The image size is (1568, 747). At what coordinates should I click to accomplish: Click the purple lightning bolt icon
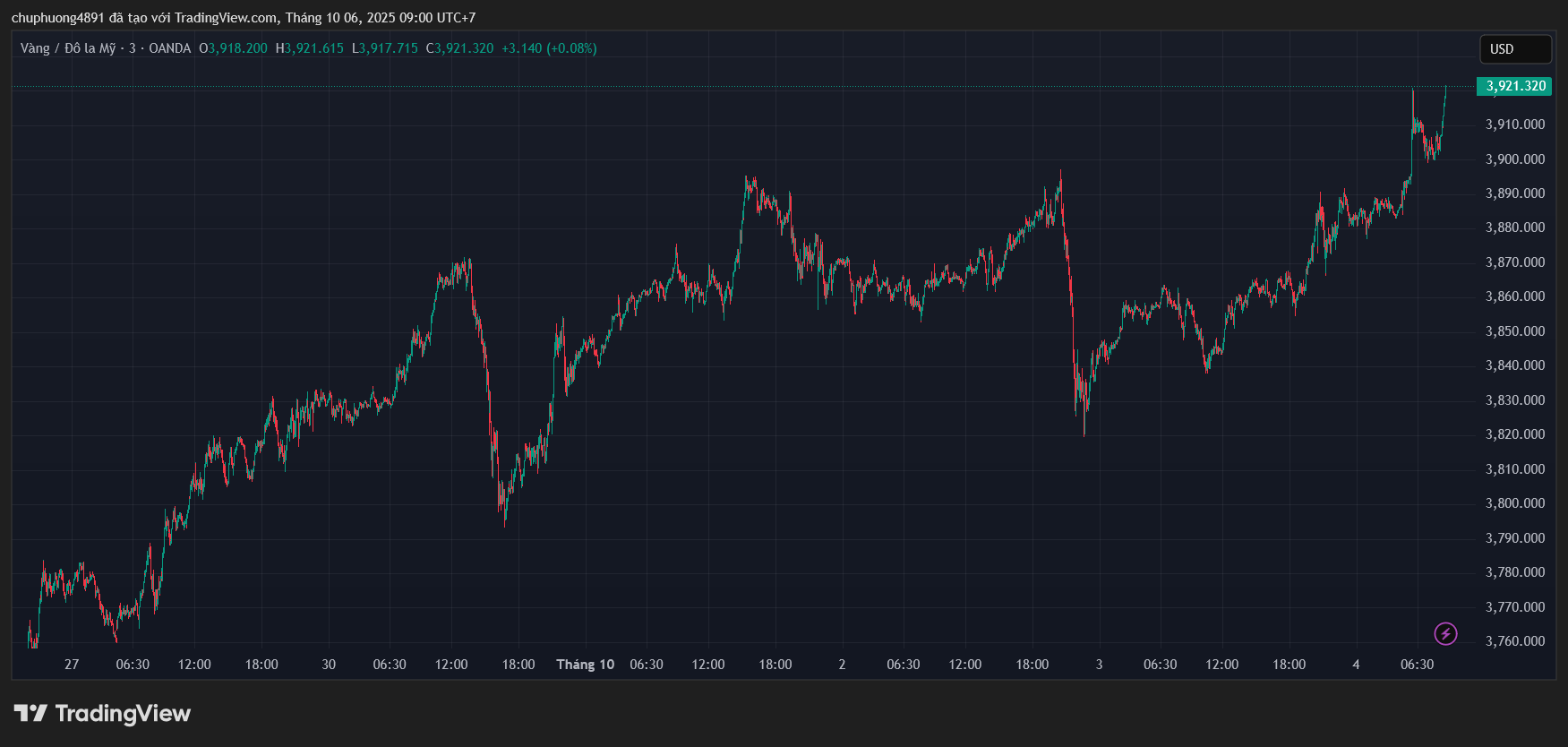(x=1445, y=634)
